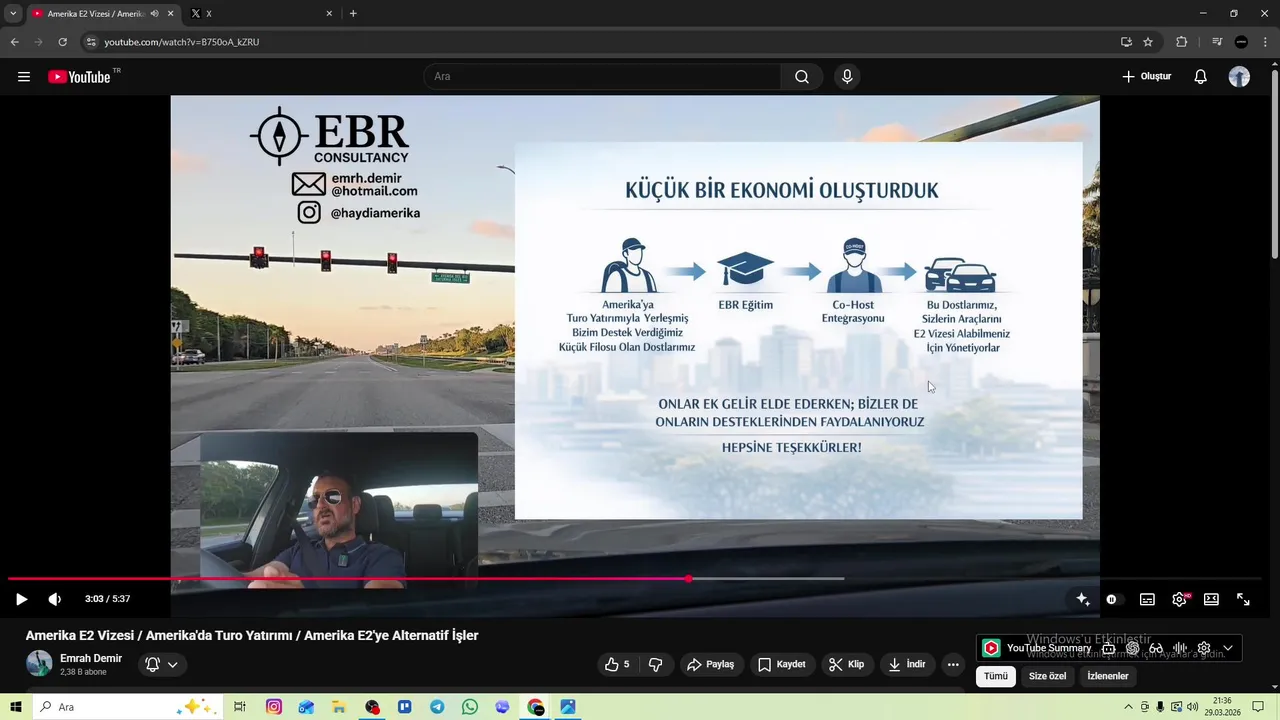Show hidden system tray icons chevron
The image size is (1280, 720).
coord(1129,707)
